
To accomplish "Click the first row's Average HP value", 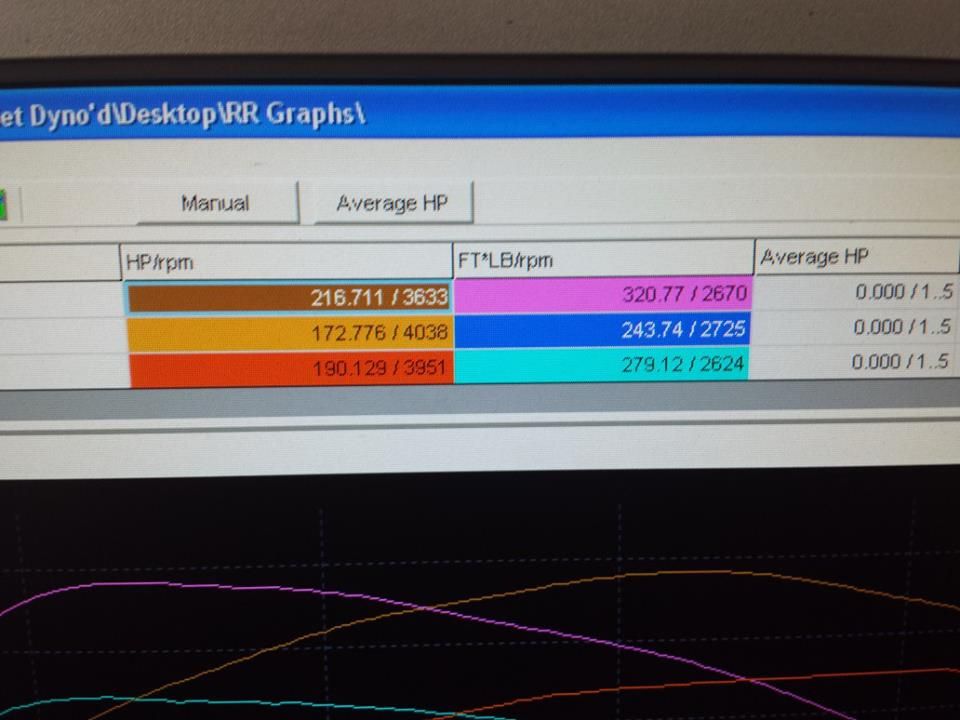I will coord(855,293).
